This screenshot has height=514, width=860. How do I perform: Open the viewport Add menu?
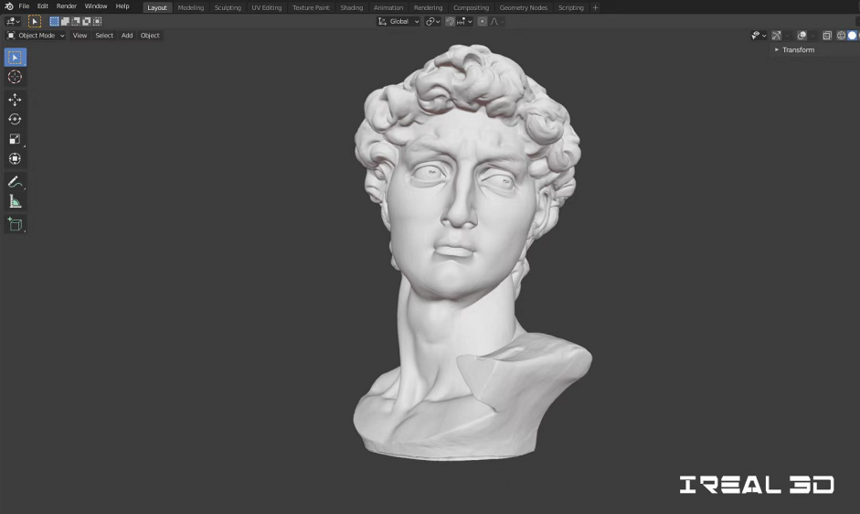127,36
